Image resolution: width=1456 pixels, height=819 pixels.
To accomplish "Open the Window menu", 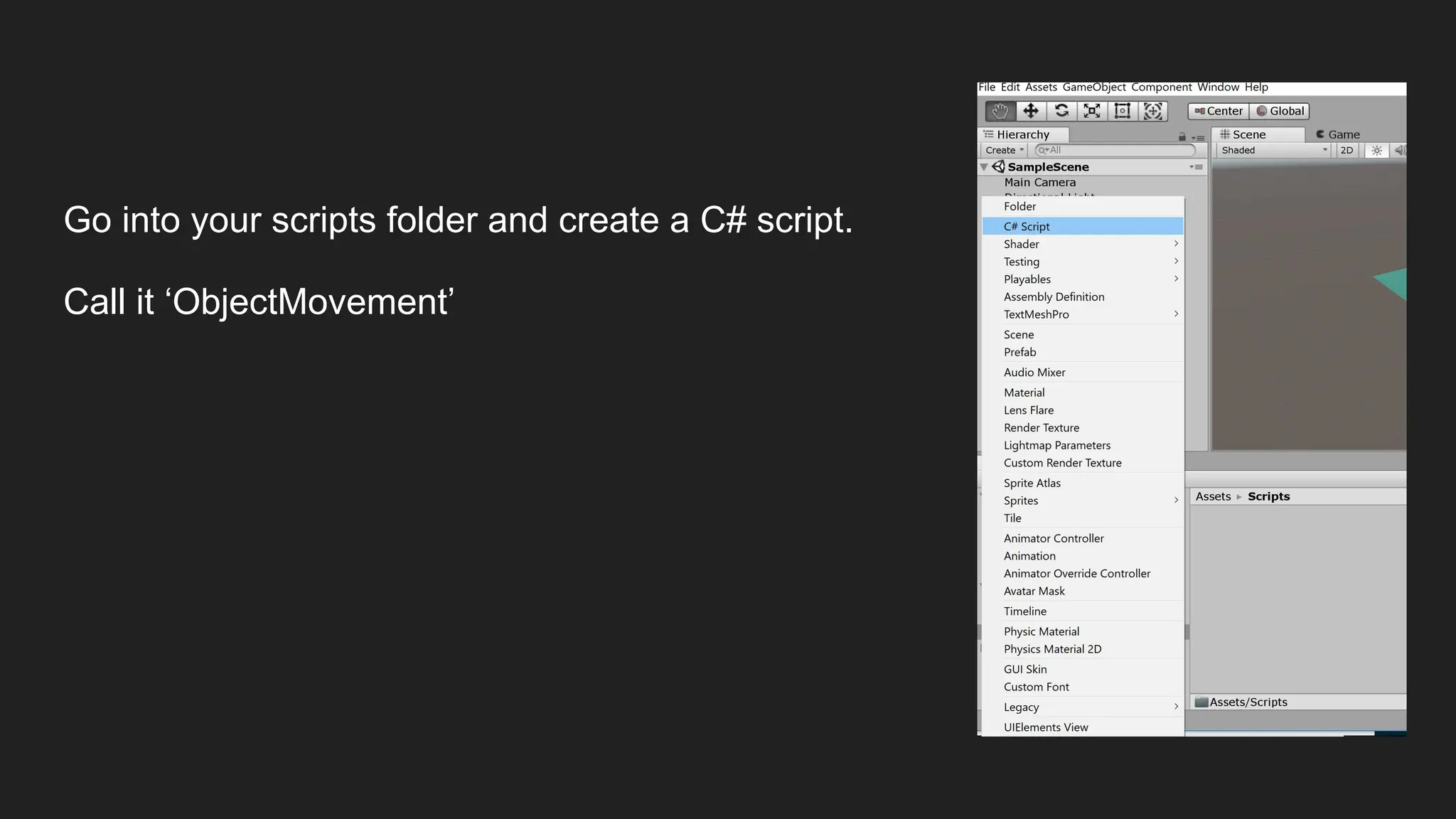I will (x=1218, y=87).
